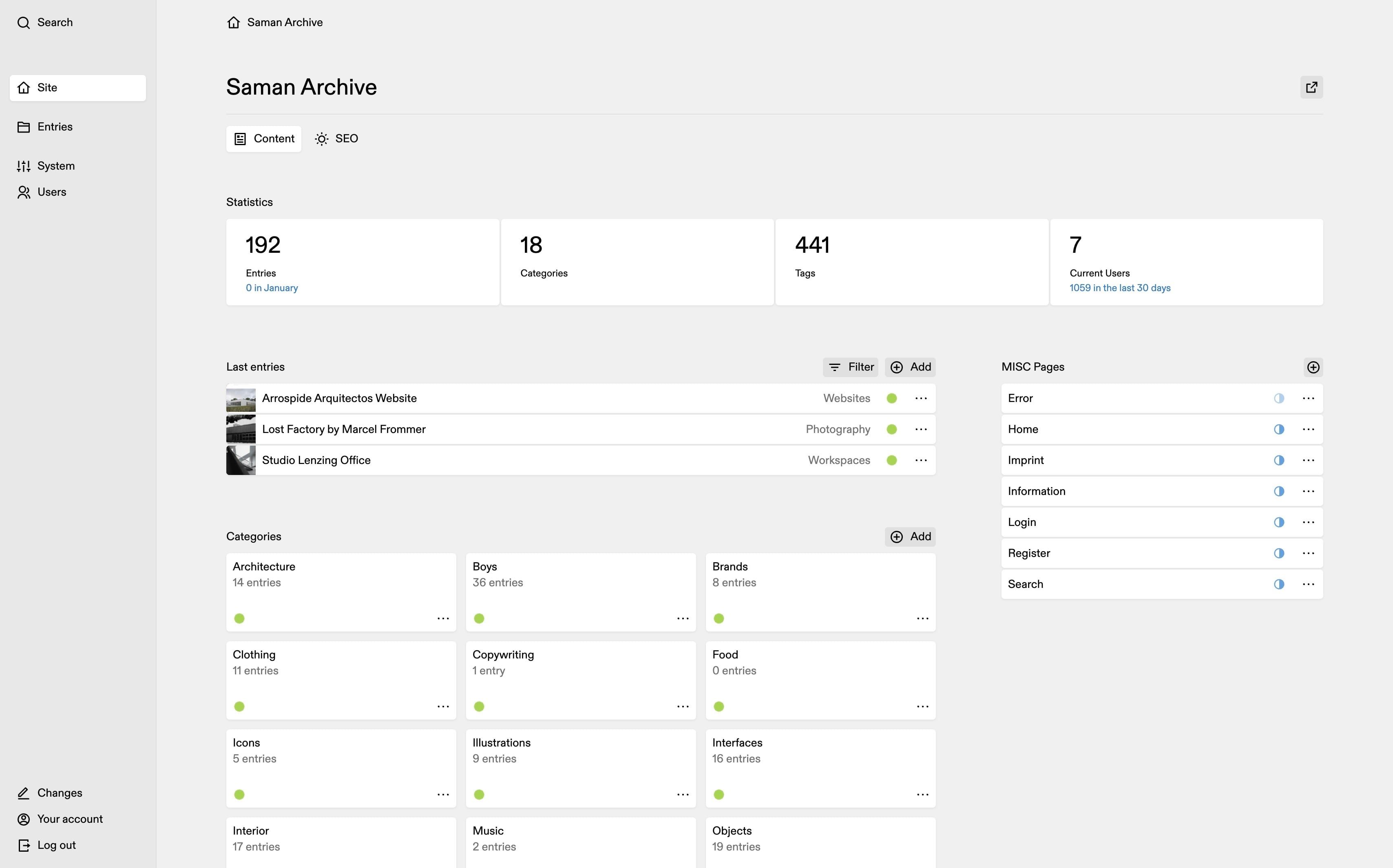Open options for the Icons category
The image size is (1393, 868).
(443, 795)
